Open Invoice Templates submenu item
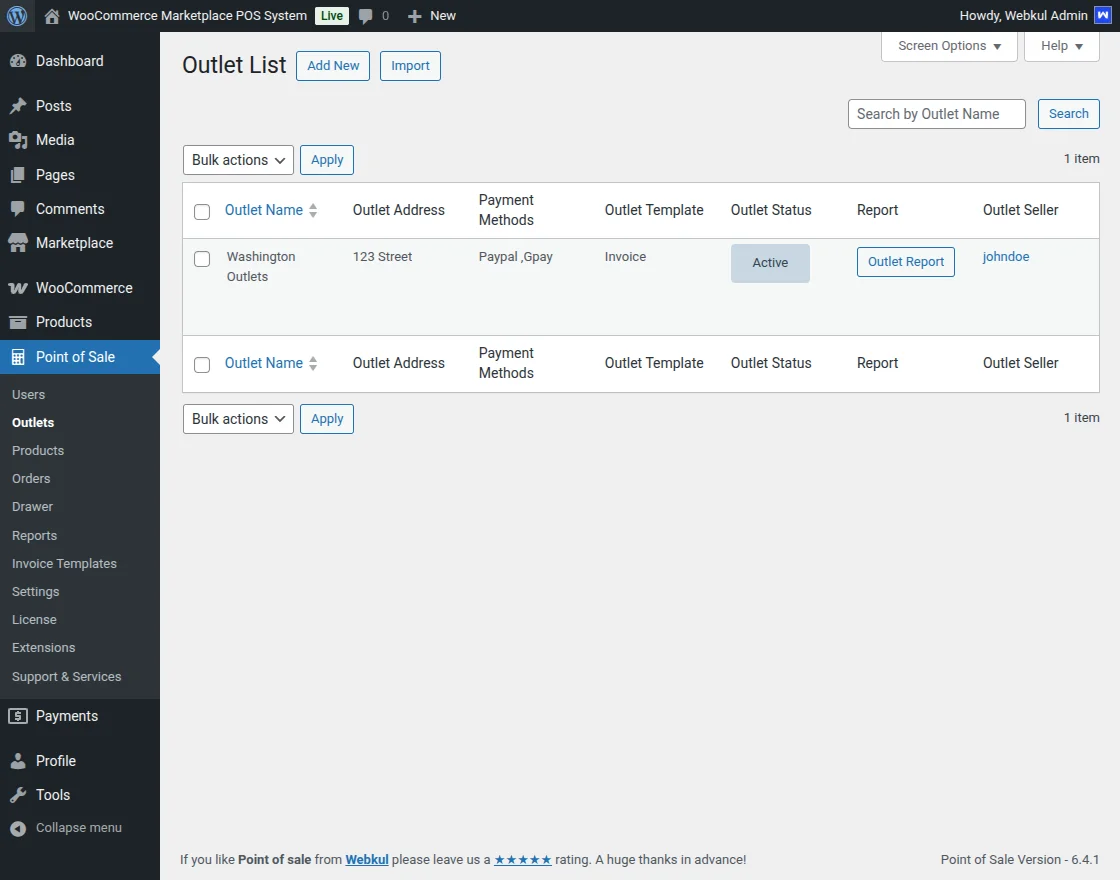 [x=64, y=564]
